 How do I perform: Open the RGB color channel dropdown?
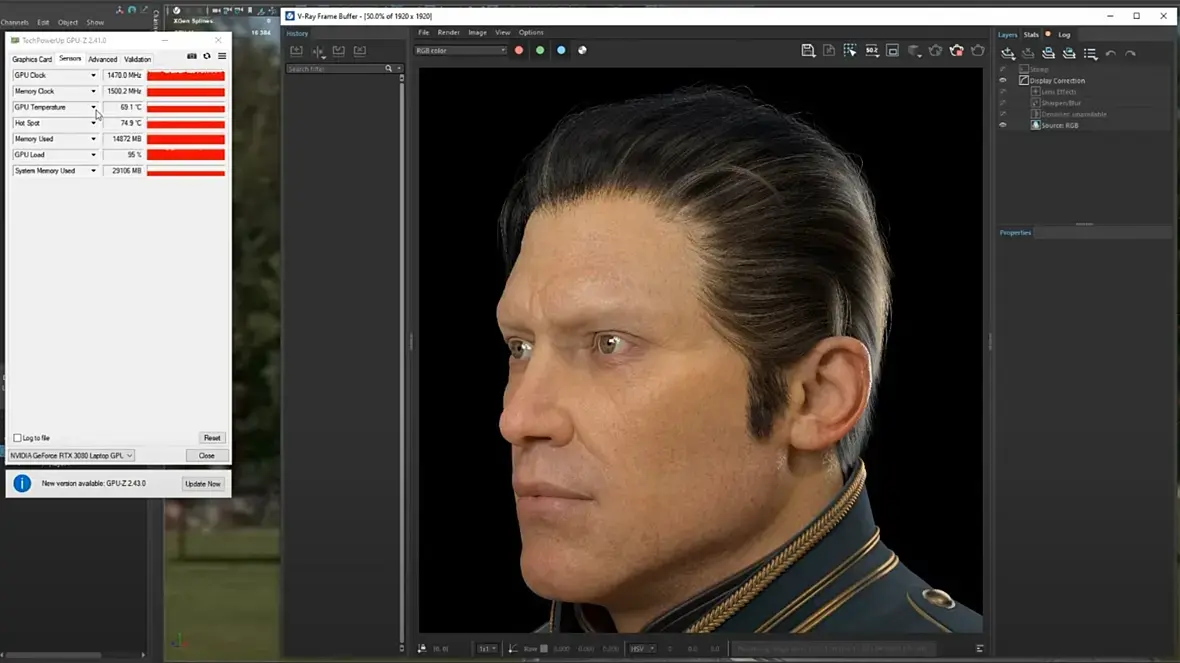pyautogui.click(x=462, y=50)
